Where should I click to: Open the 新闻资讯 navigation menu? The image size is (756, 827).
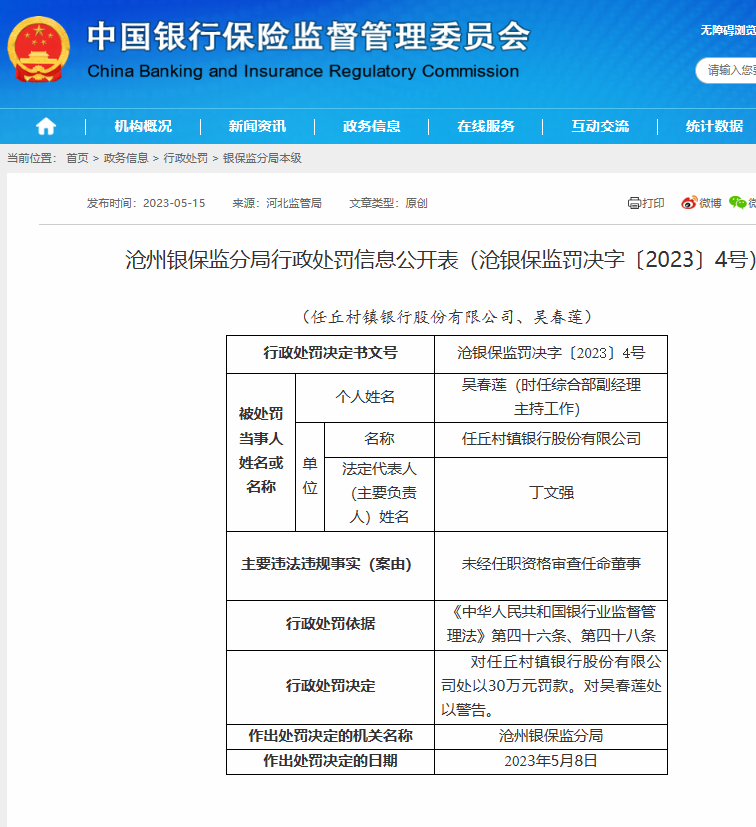tap(257, 126)
